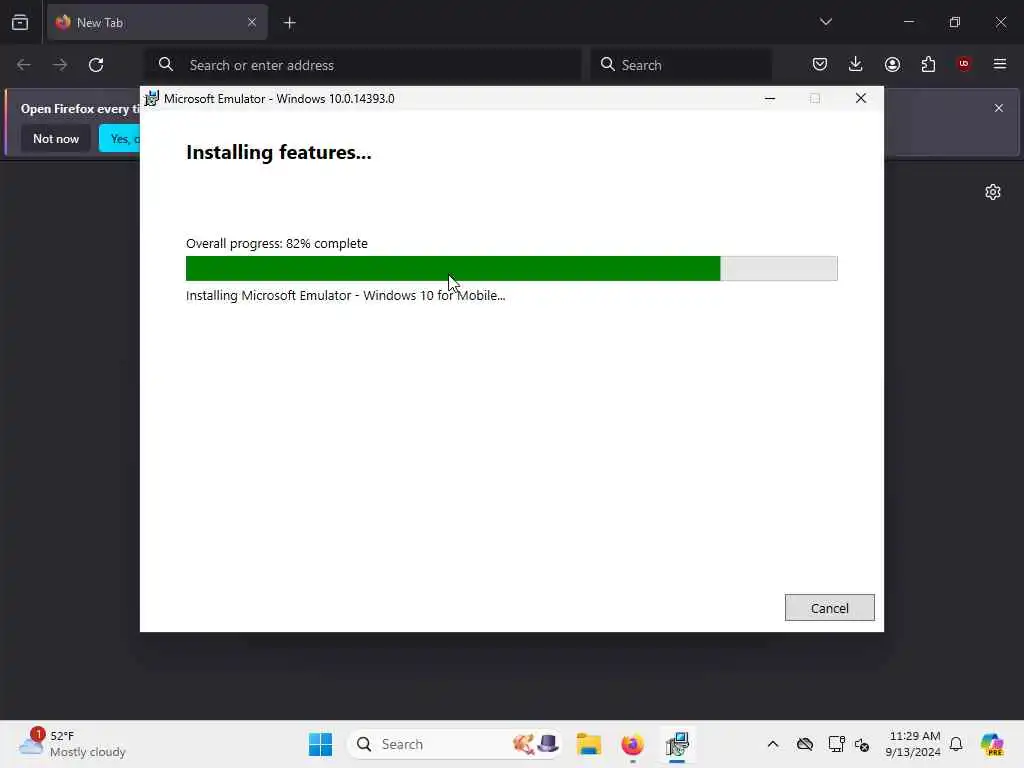Click the Microsoft Emulator installer title bar icon
Screen dimensions: 1024x768
152,98
